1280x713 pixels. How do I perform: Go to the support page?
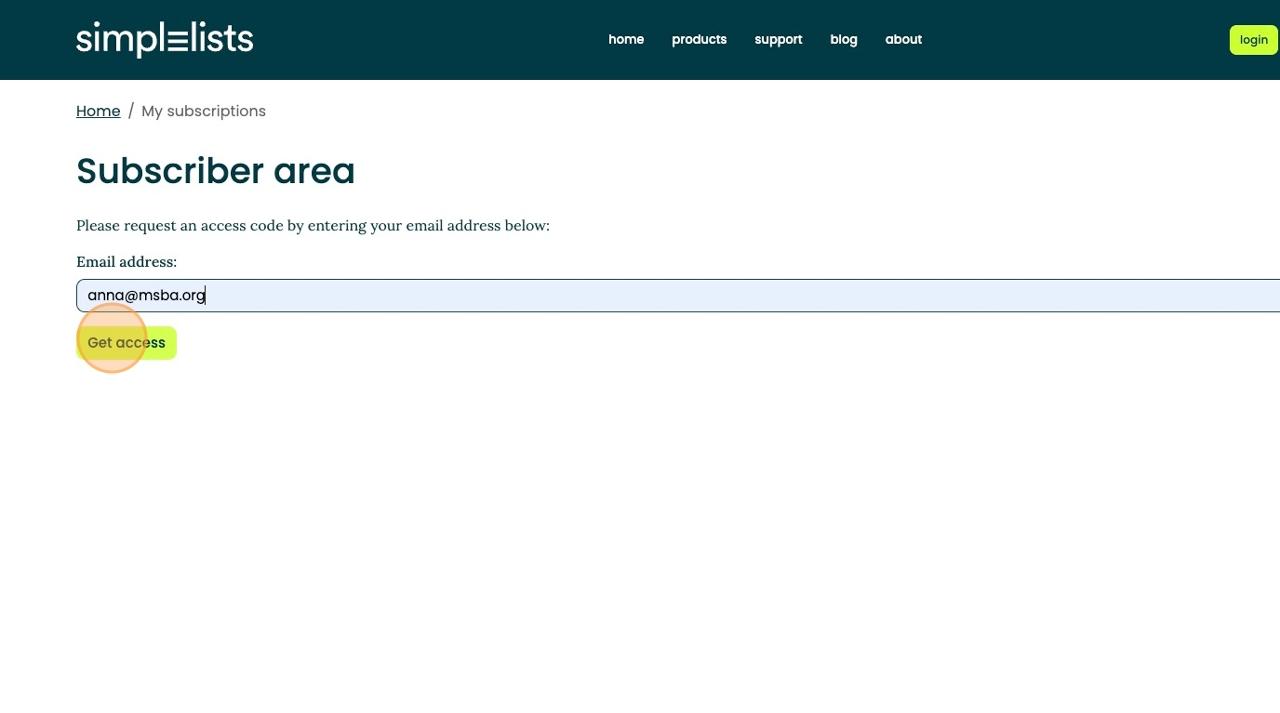(778, 39)
